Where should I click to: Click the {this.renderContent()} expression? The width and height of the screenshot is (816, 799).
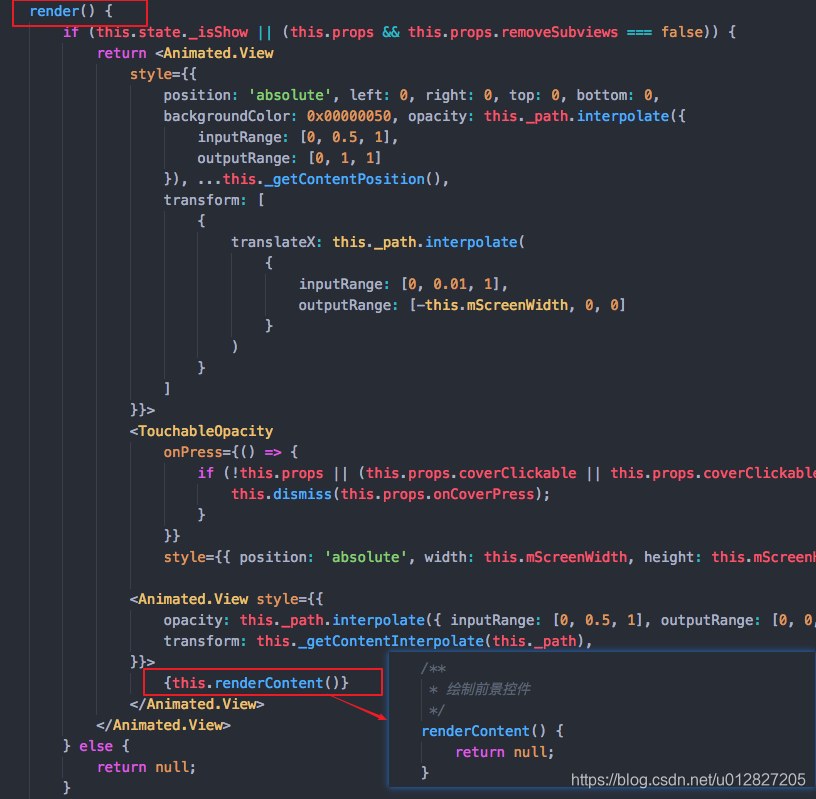(256, 683)
